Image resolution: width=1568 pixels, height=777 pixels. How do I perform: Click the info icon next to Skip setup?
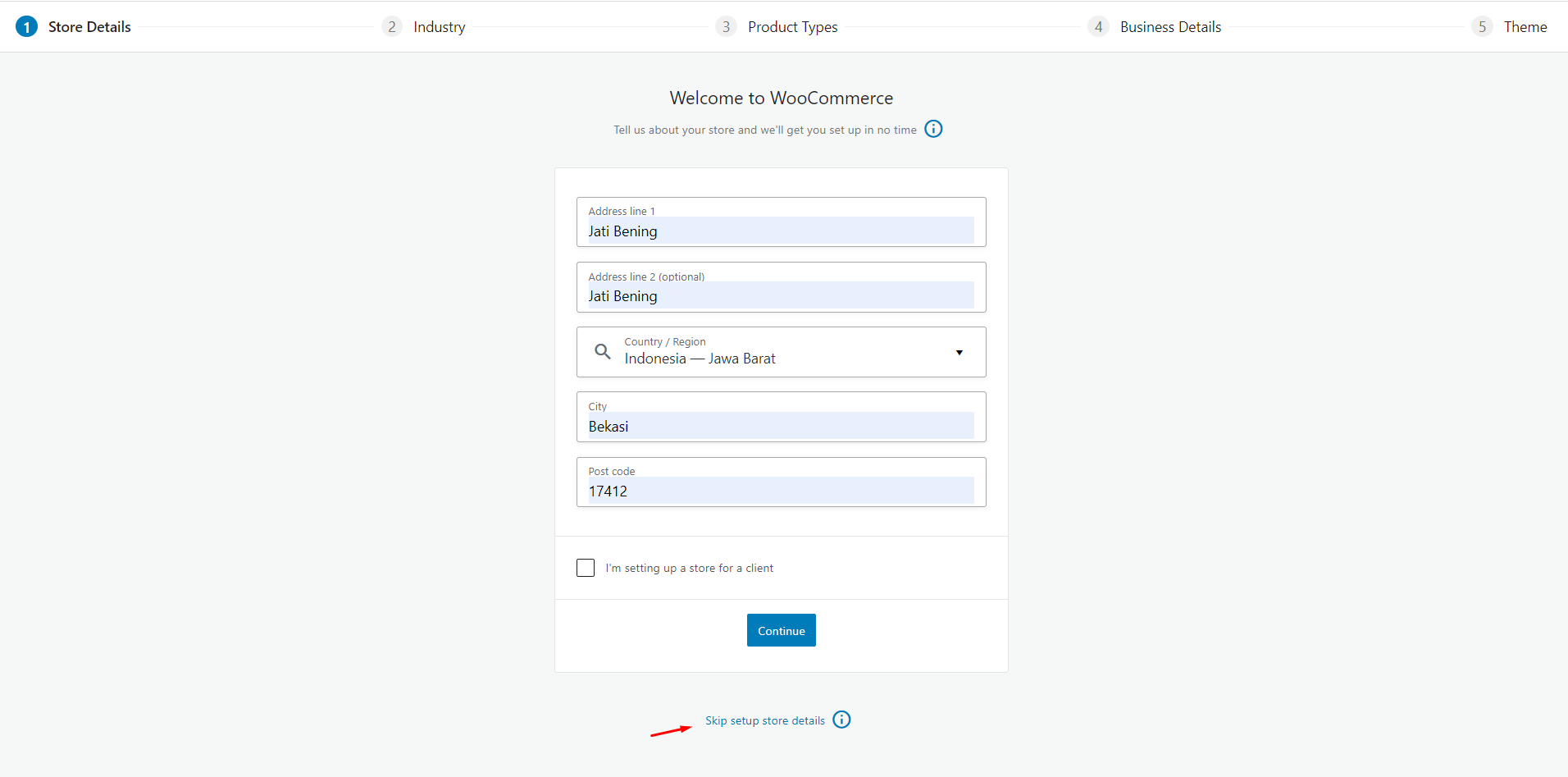[841, 720]
